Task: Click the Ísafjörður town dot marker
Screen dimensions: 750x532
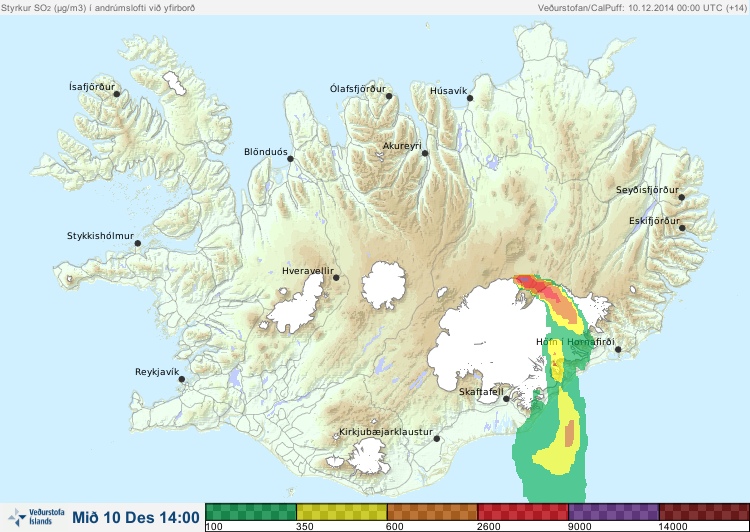Action: (x=117, y=94)
